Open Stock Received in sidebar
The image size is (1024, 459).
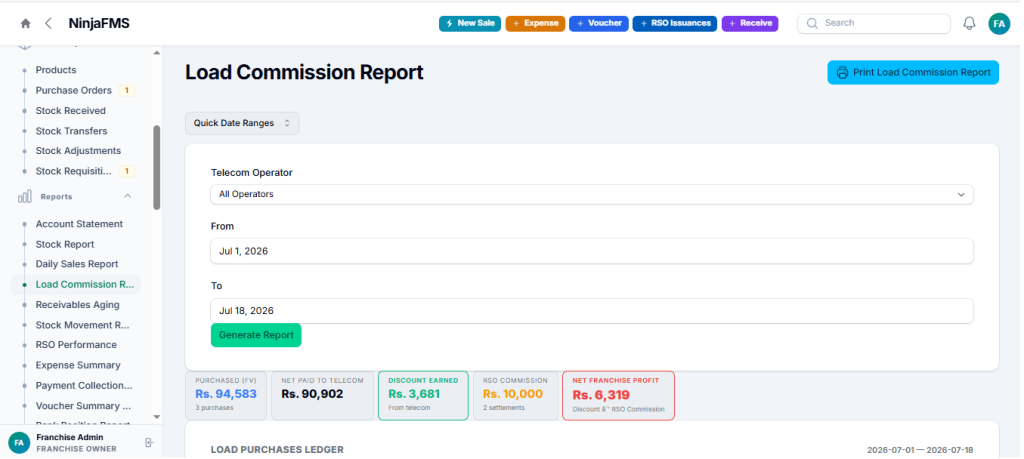pyautogui.click(x=71, y=111)
